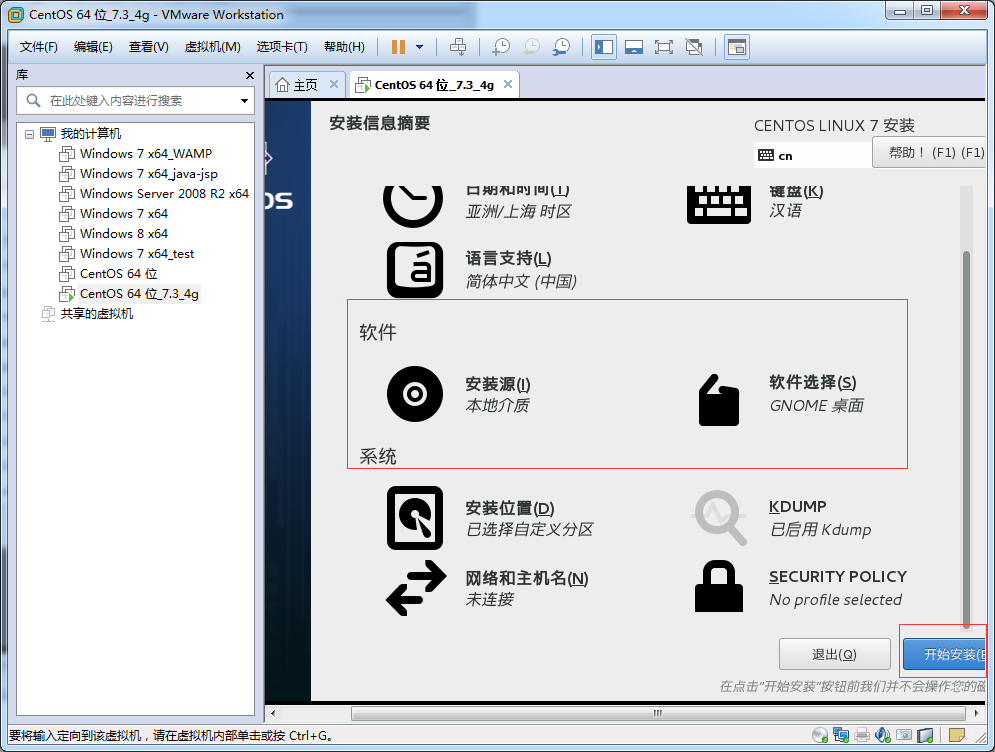995x752 pixels.
Task: Click the 开始安装 begin installation button
Action: point(944,654)
